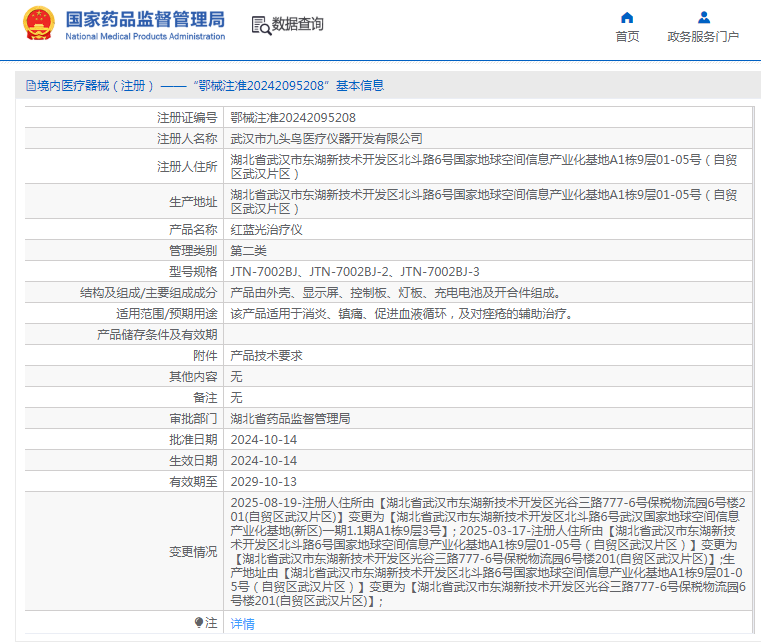Click the 产品技术要求 attachment text

pos(266,355)
